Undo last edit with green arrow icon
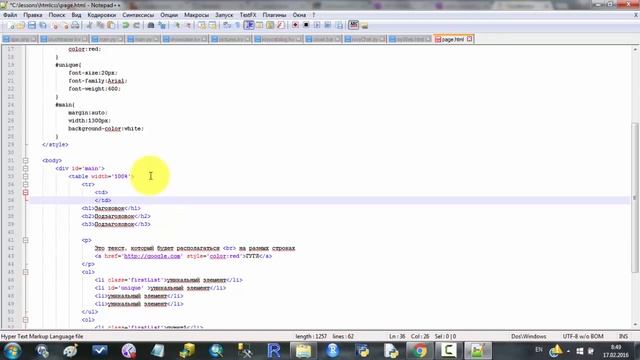The width and height of the screenshot is (640, 360). pos(126,25)
